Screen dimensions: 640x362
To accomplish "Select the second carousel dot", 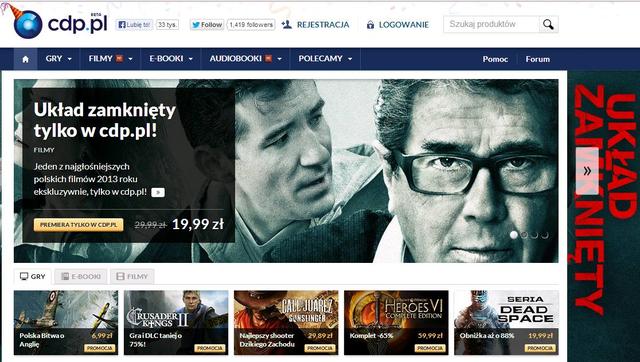I will tap(524, 235).
